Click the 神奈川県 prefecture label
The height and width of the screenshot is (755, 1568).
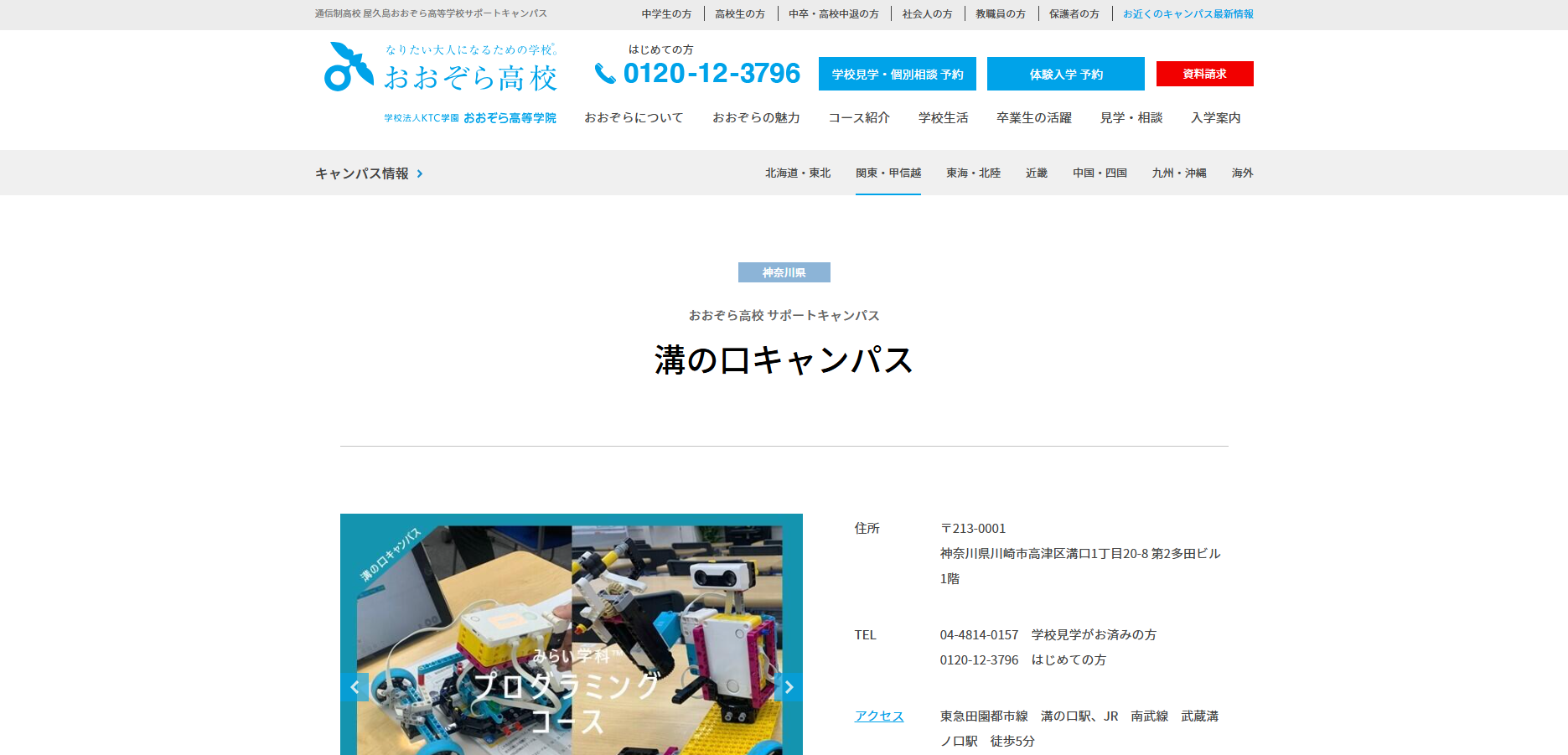[x=784, y=272]
